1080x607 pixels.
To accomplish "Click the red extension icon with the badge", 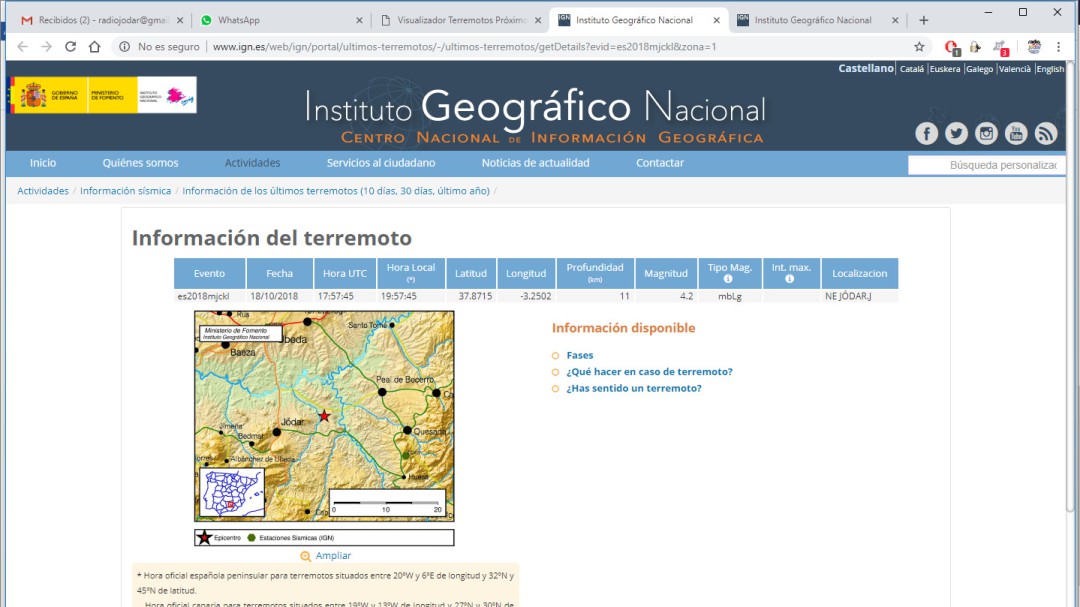I will click(x=951, y=47).
